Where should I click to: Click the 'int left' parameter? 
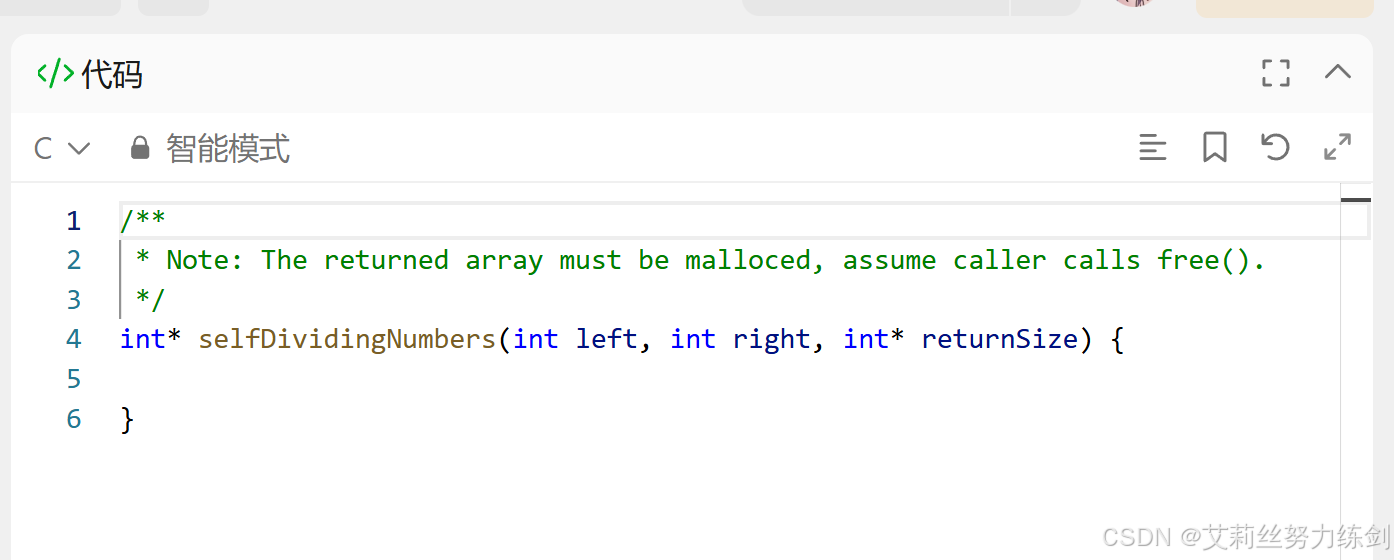pos(575,340)
